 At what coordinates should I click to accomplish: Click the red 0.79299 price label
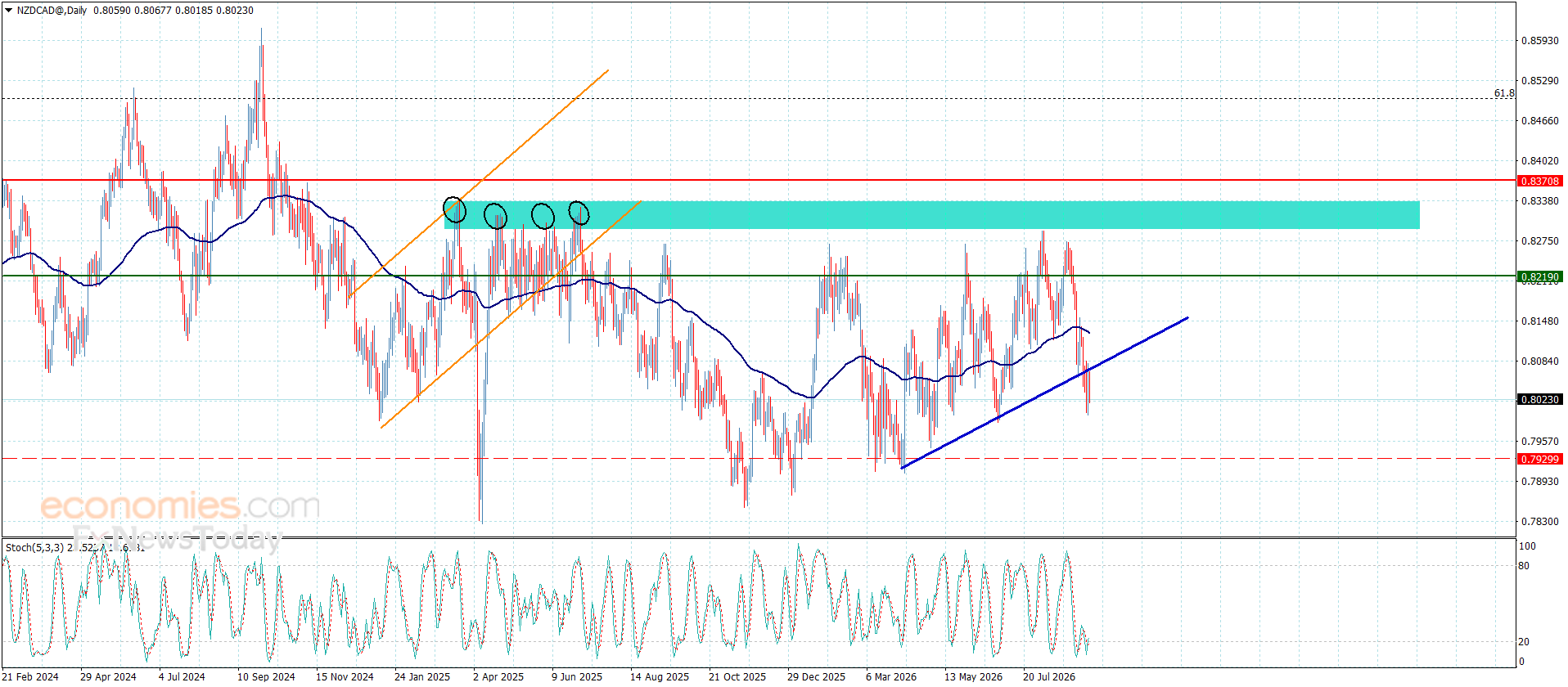click(1539, 459)
